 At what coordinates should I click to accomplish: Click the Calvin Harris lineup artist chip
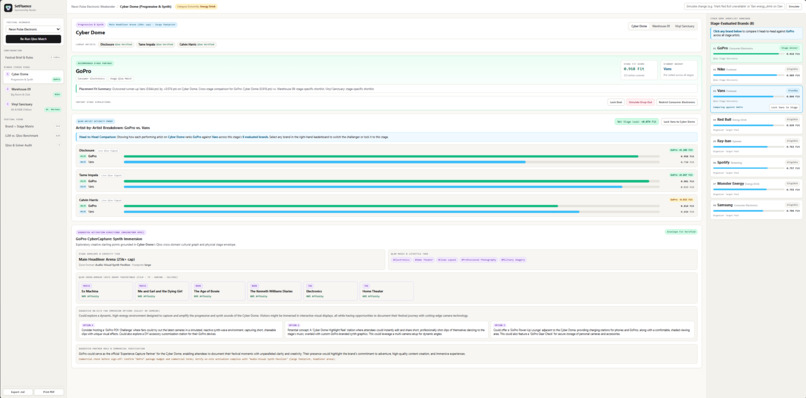click(196, 45)
